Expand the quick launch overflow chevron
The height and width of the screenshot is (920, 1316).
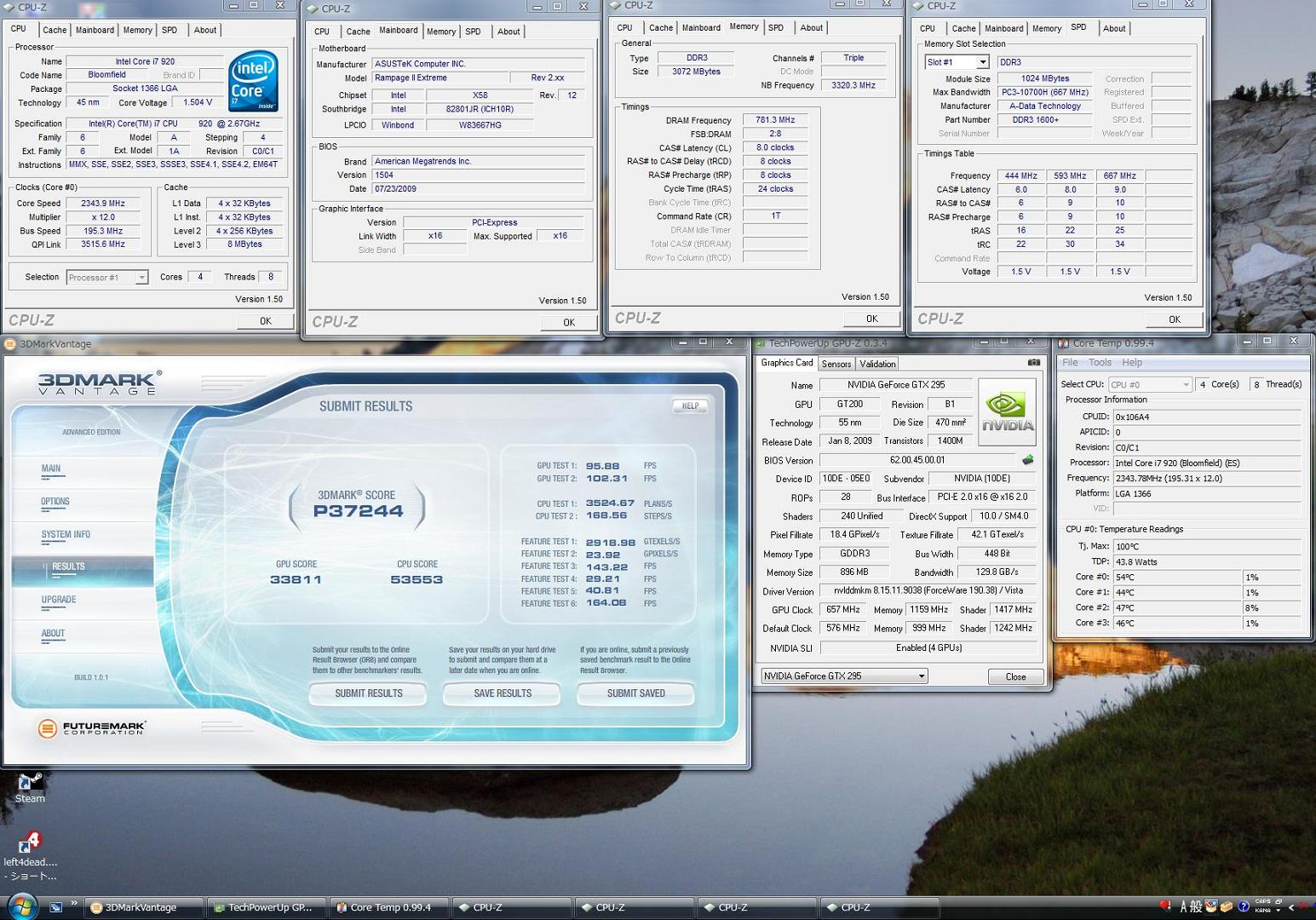[x=74, y=904]
